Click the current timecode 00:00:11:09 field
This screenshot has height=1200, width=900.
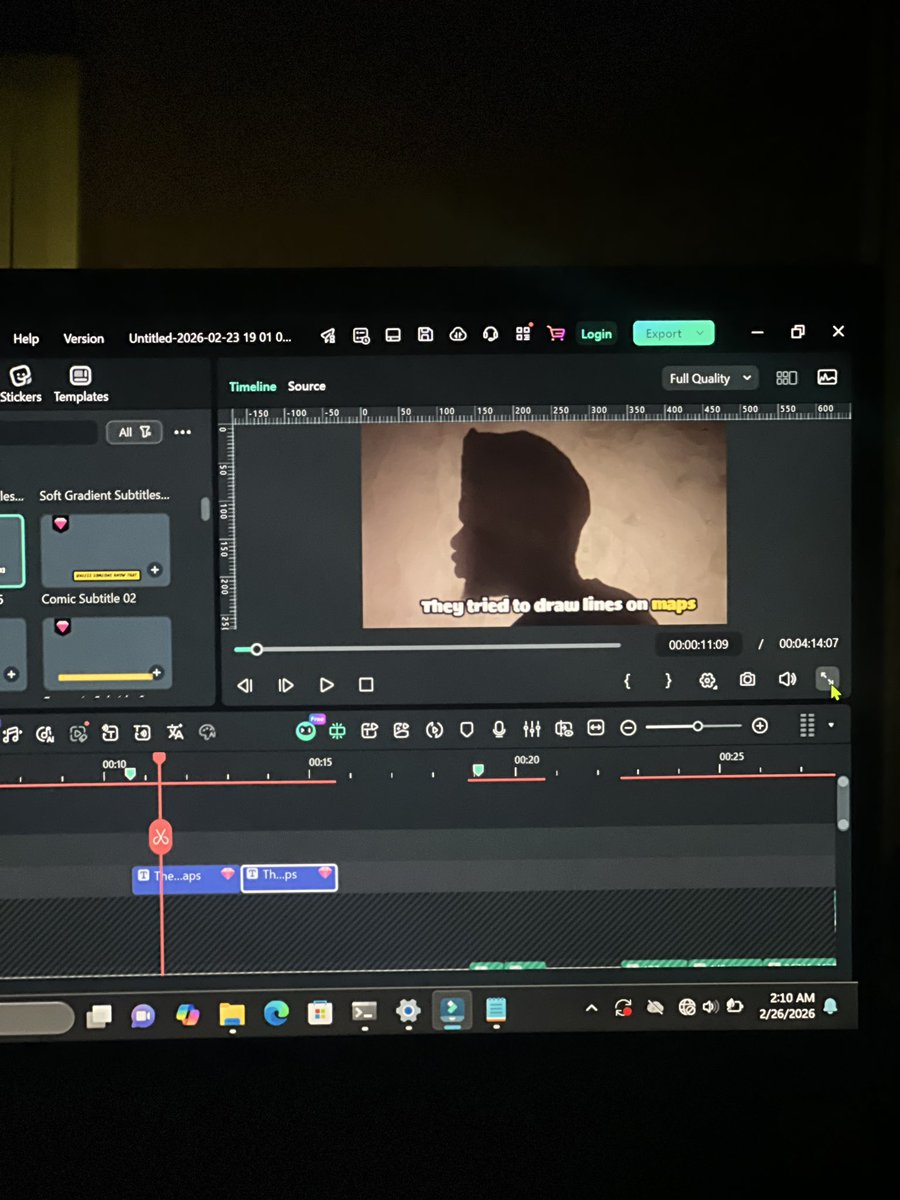tap(698, 644)
